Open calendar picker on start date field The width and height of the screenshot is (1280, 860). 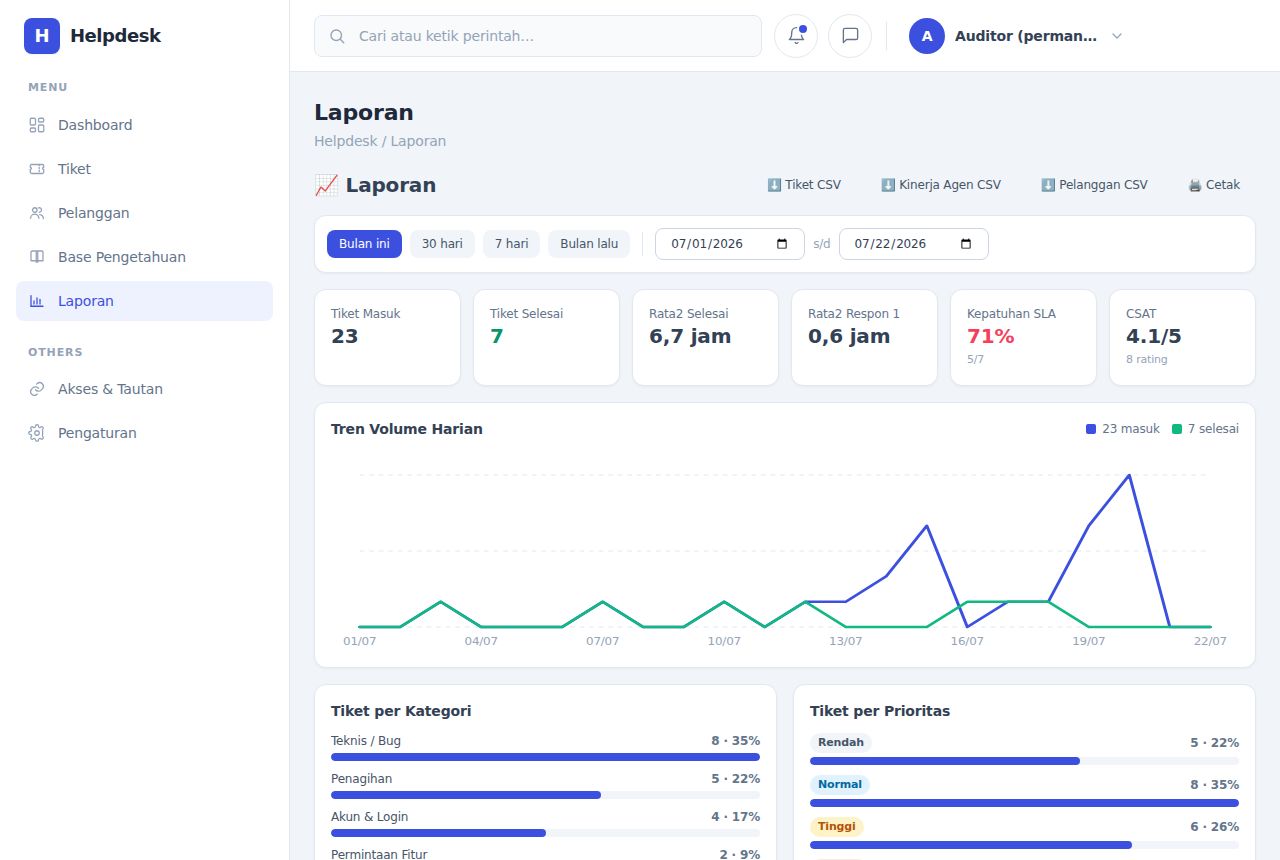point(782,243)
